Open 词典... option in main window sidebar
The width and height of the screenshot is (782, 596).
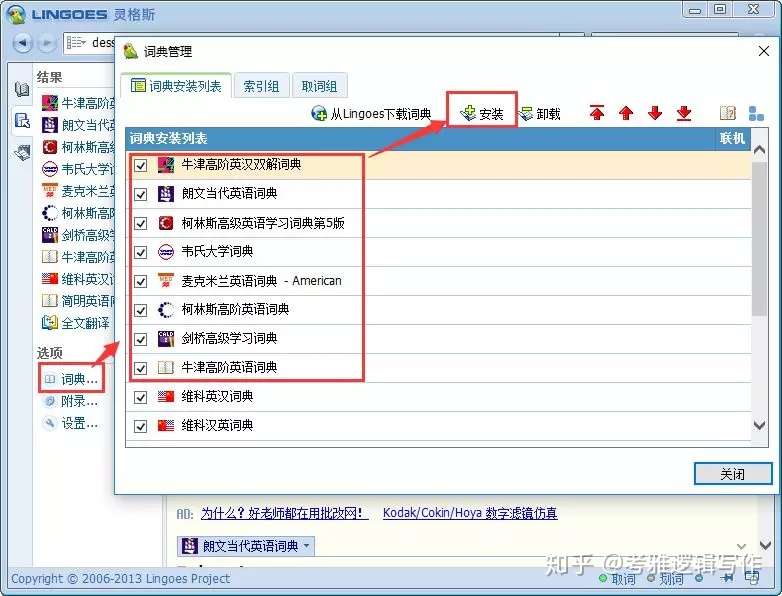pyautogui.click(x=73, y=379)
